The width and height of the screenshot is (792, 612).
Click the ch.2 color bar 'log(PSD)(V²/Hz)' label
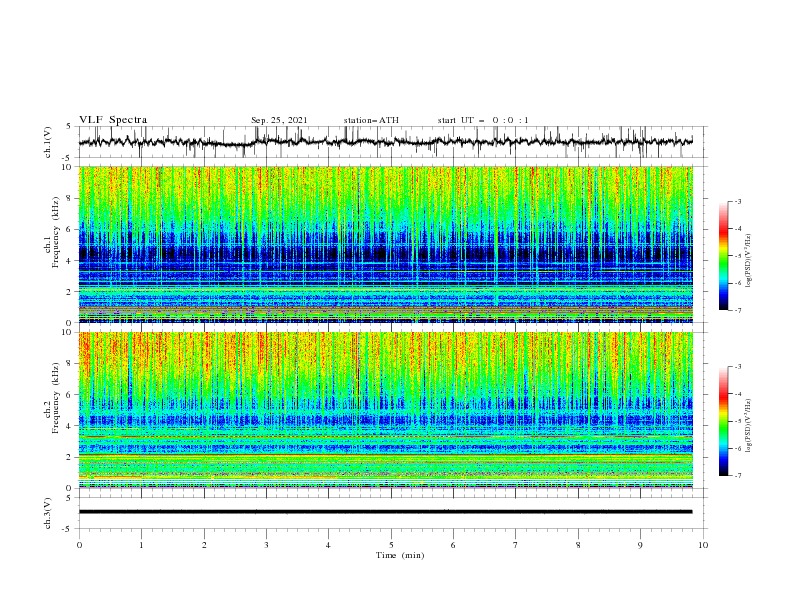click(749, 425)
